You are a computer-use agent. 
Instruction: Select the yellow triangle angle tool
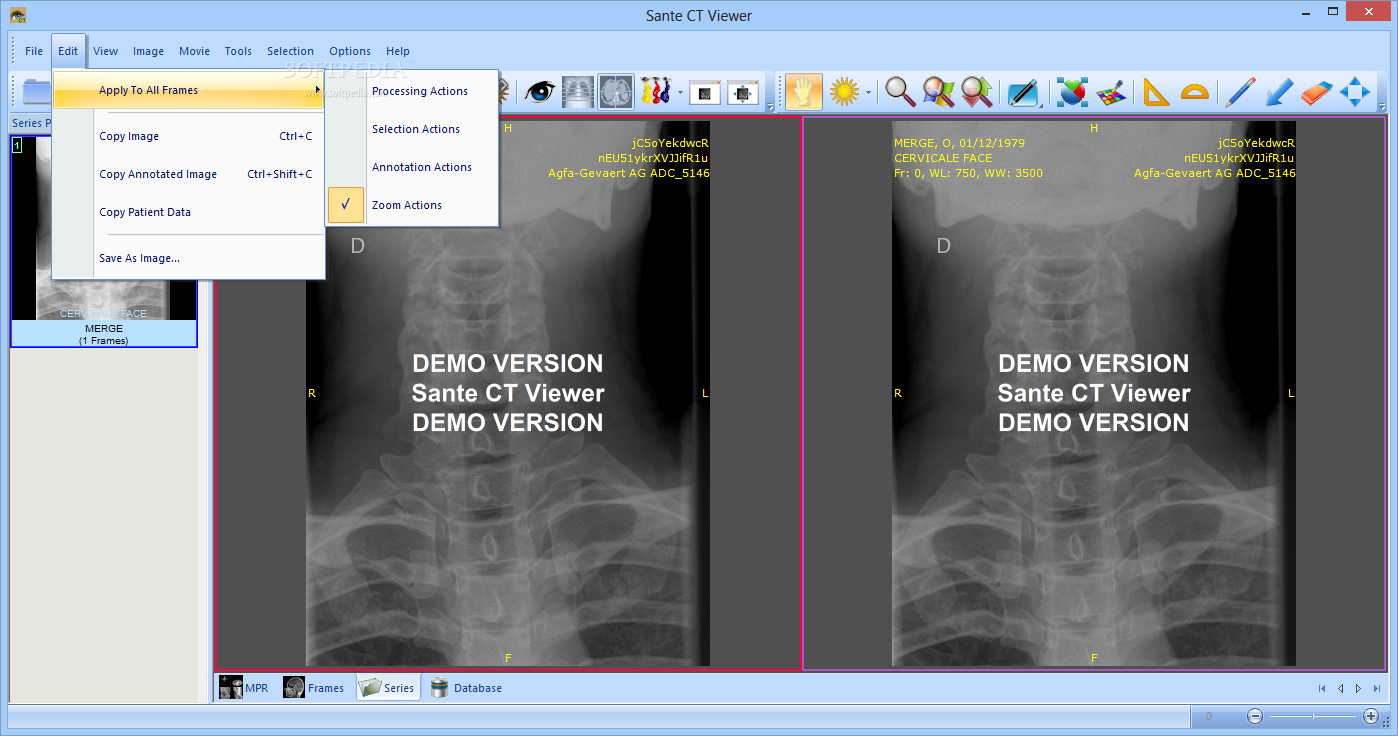(1156, 92)
